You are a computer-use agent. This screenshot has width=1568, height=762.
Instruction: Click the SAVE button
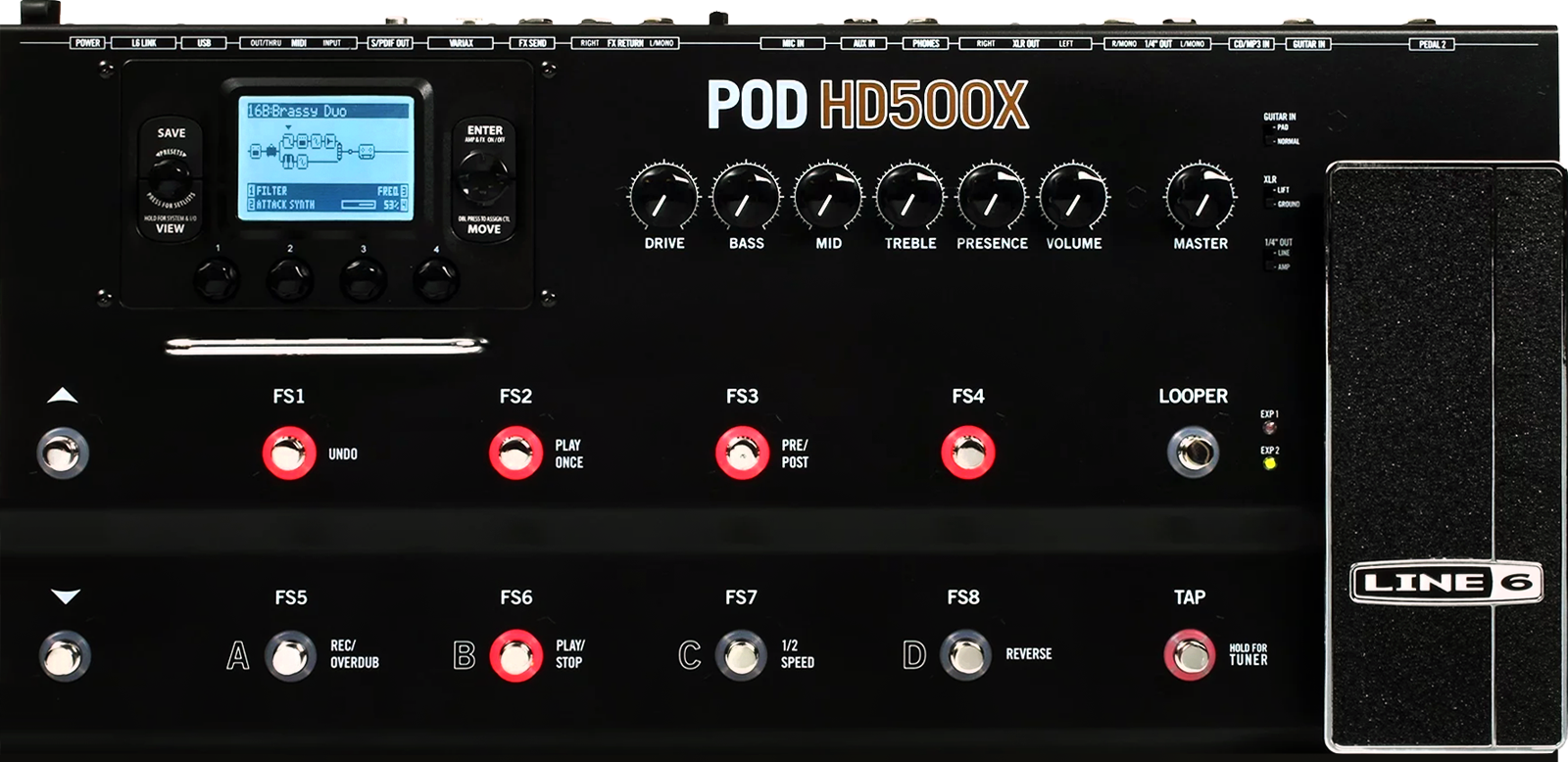171,133
